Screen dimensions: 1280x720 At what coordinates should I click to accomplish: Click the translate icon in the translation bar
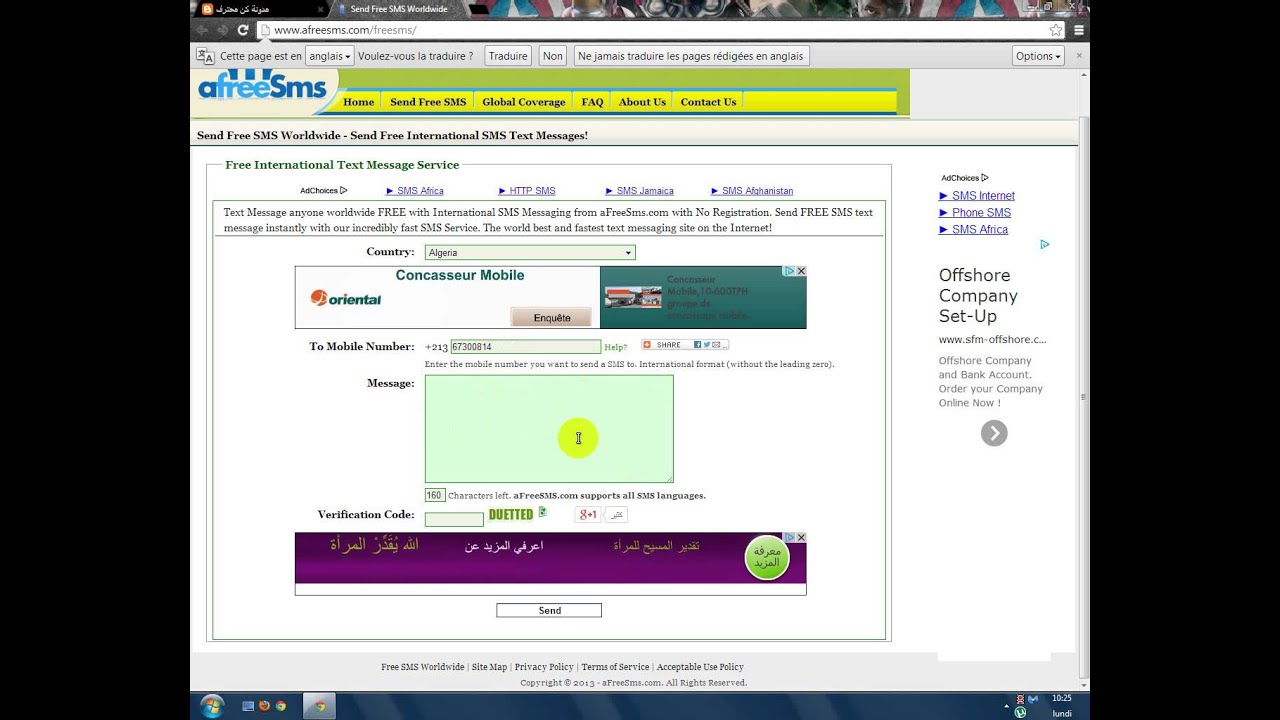click(x=205, y=56)
